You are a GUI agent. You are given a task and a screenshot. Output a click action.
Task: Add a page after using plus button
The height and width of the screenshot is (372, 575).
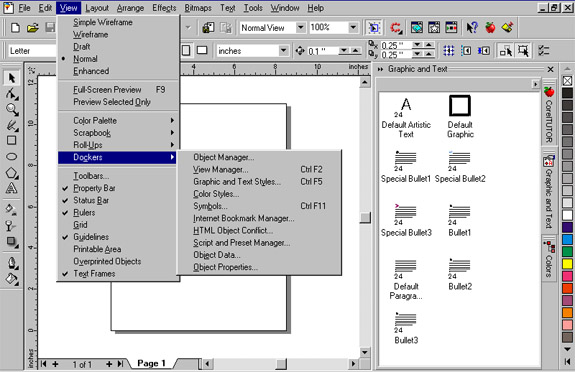(109, 364)
